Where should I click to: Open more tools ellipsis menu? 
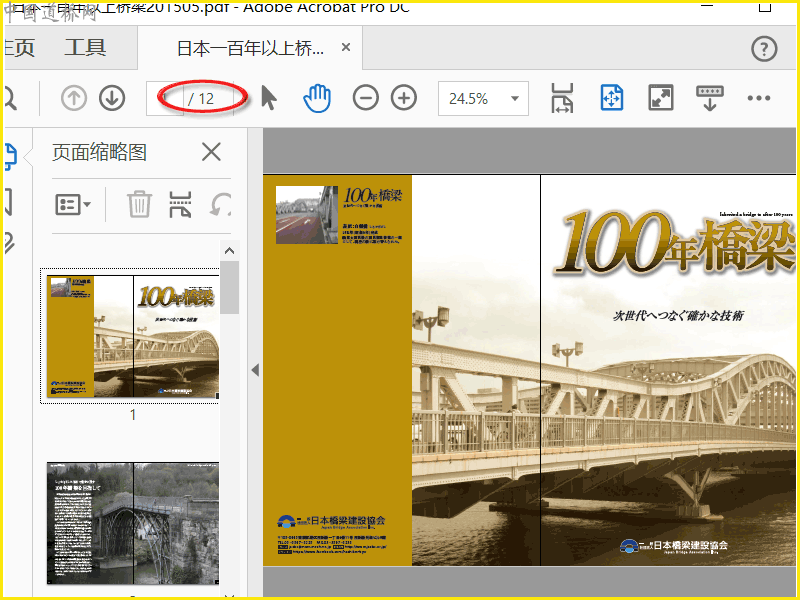[x=759, y=98]
